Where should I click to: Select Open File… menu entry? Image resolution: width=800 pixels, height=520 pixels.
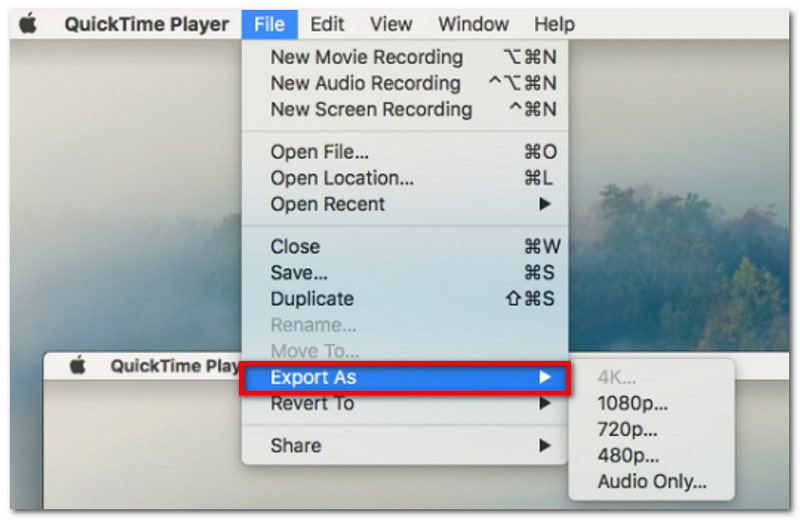pos(405,152)
